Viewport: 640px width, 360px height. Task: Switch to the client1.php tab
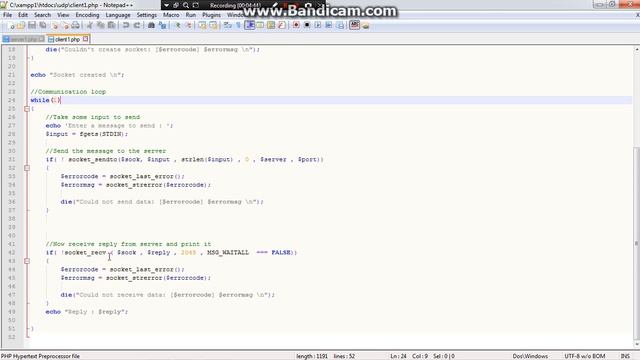point(67,40)
